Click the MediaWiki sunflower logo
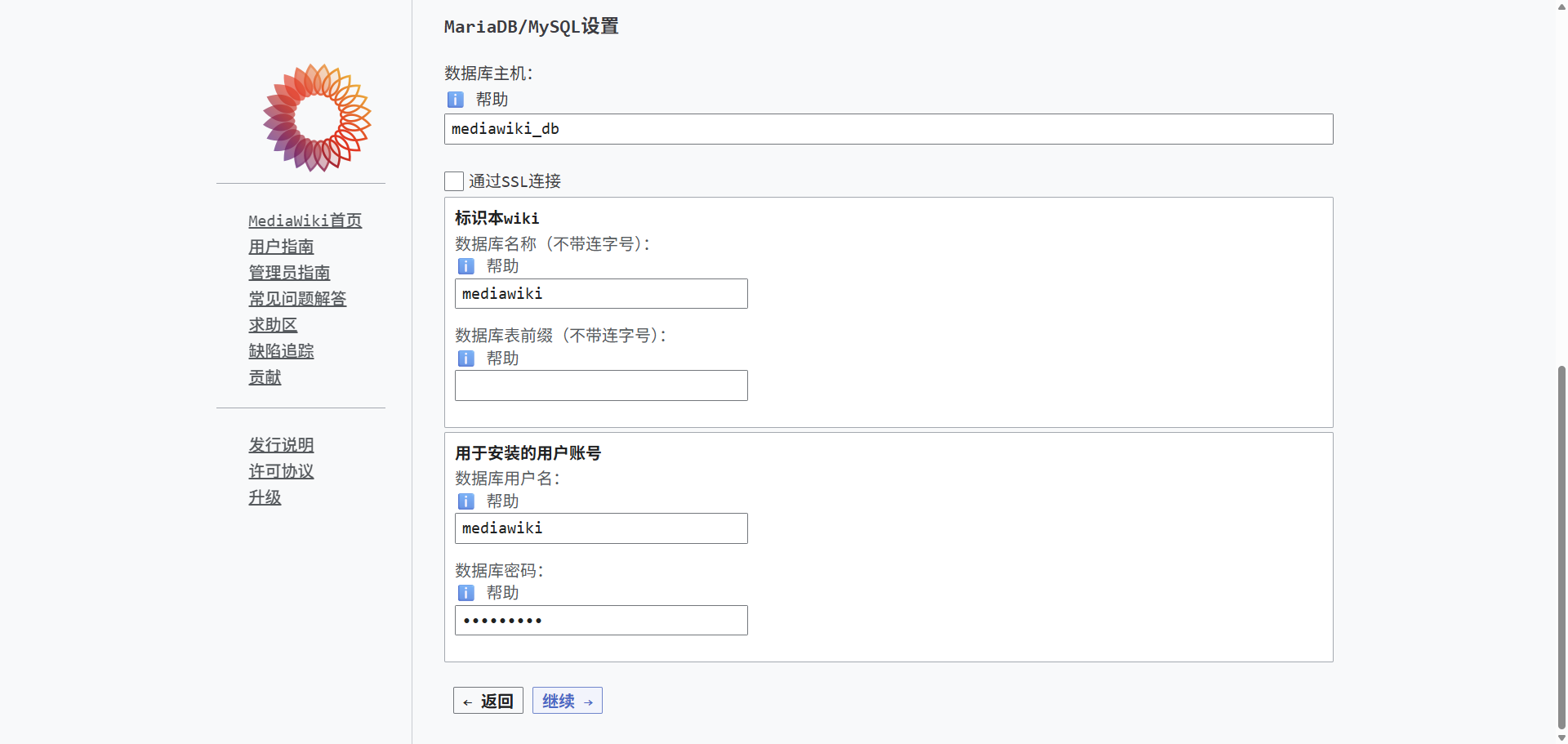1568x744 pixels. [x=317, y=118]
